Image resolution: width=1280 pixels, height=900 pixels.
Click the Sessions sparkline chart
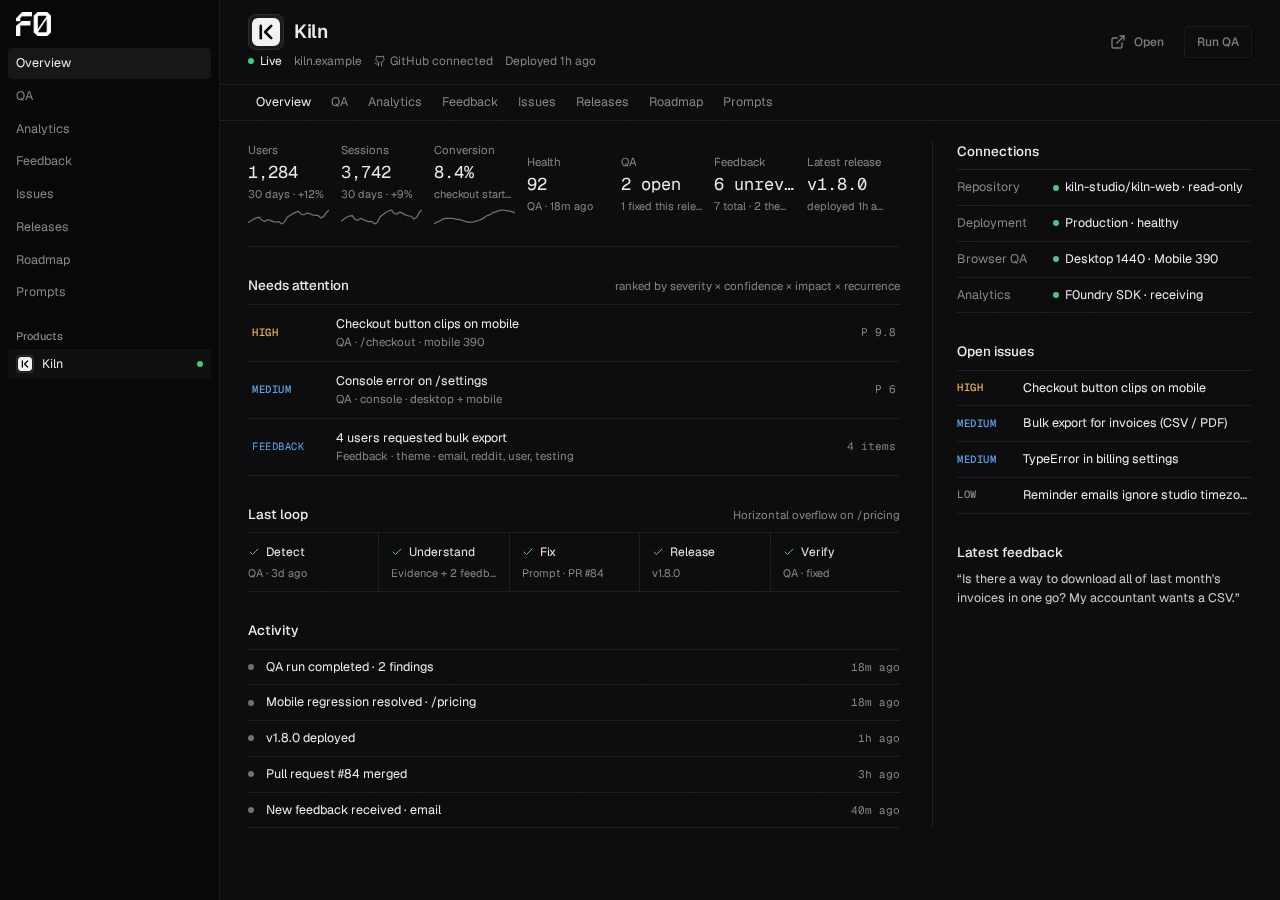click(381, 217)
